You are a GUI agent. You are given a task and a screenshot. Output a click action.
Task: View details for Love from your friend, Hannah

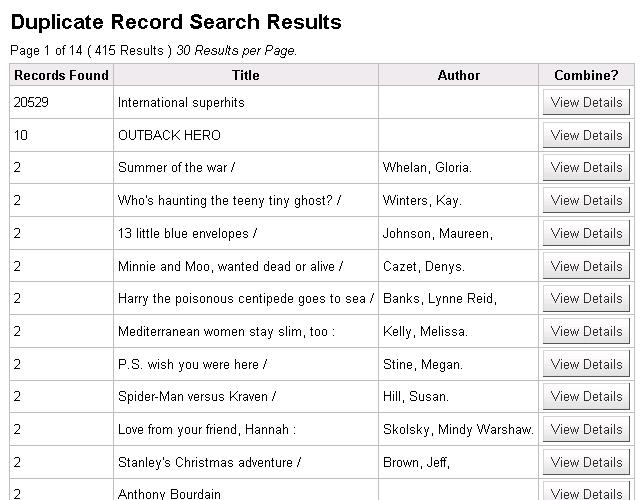pos(586,429)
